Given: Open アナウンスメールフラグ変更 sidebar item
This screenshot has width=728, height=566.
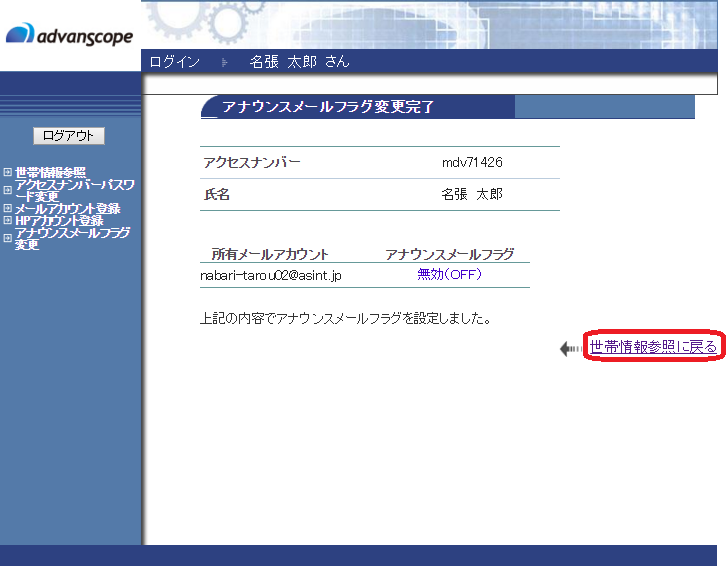Looking at the screenshot, I should click(72, 238).
